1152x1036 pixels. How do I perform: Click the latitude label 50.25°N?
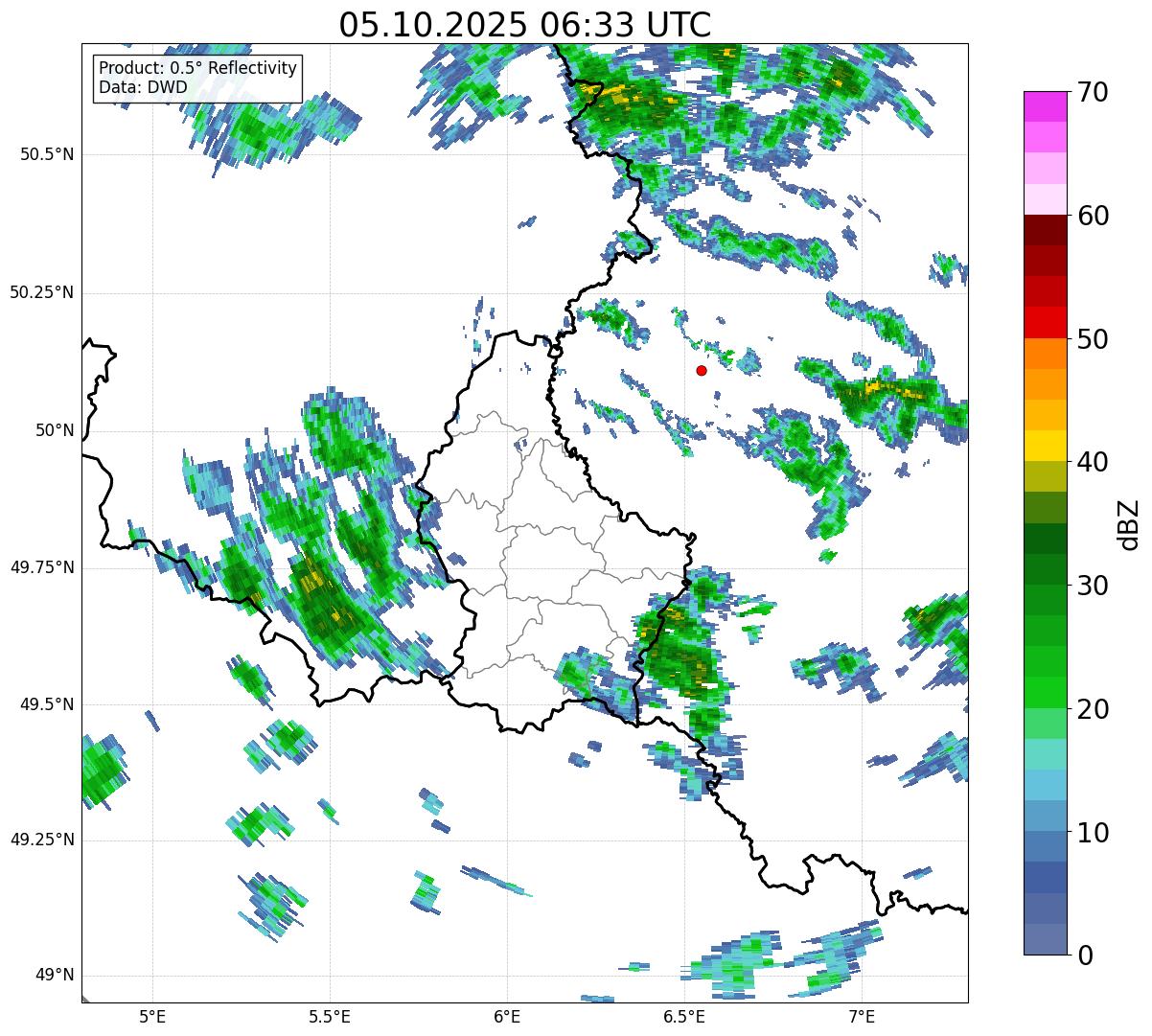[41, 292]
